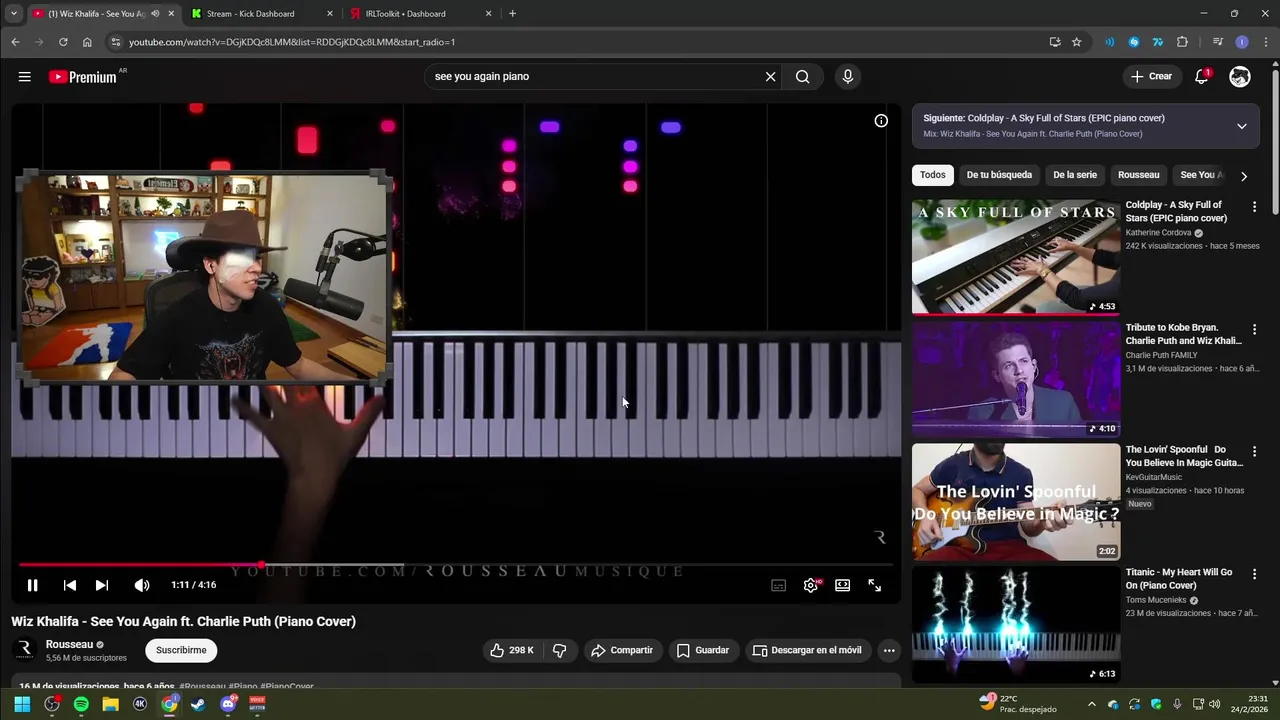
Task: Open the Chrome three-dot menu
Action: click(1266, 42)
